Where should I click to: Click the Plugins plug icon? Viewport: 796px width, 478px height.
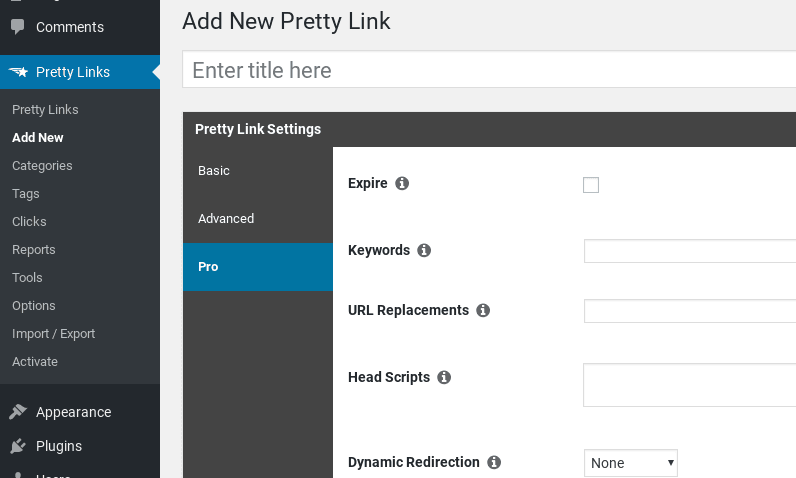coord(18,446)
